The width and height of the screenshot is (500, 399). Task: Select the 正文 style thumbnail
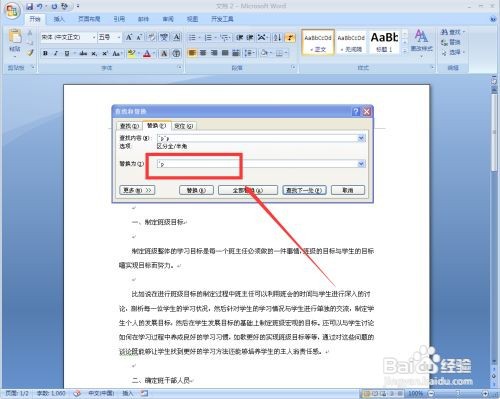[x=318, y=42]
